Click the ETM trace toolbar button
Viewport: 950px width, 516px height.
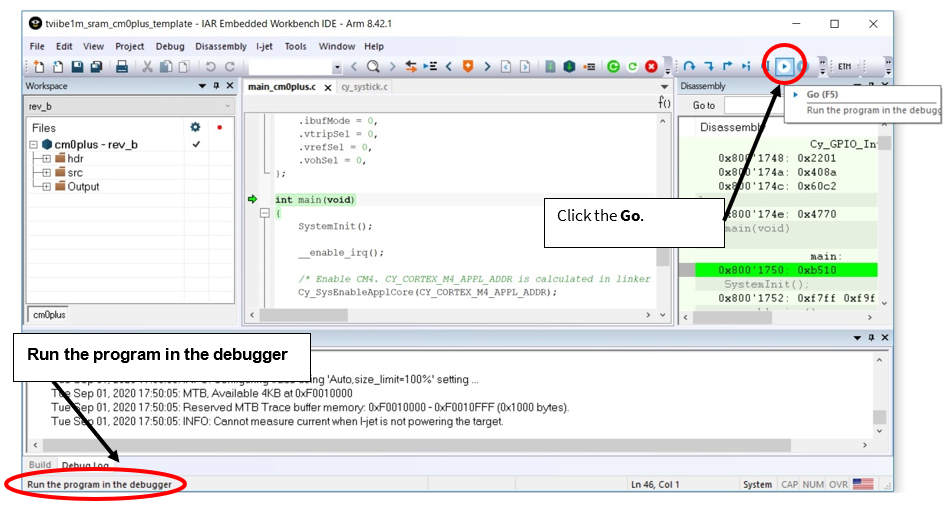(x=845, y=66)
